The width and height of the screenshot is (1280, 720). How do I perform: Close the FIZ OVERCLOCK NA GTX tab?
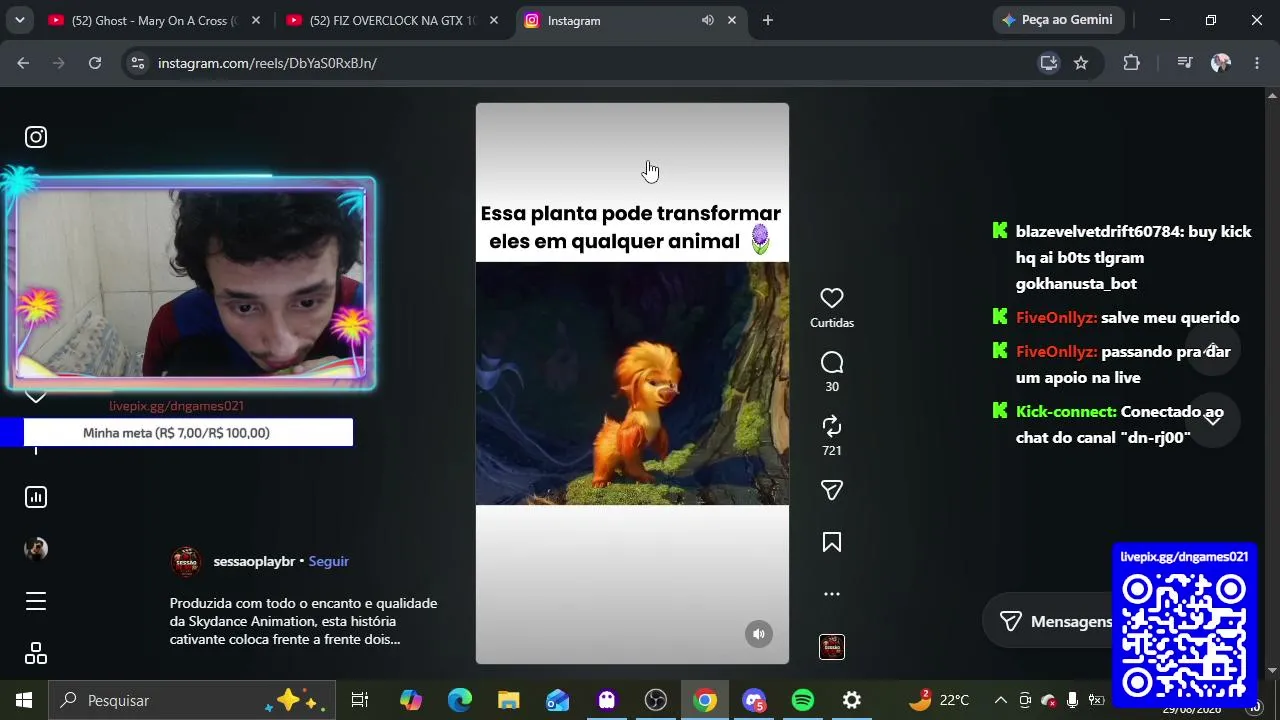[494, 20]
